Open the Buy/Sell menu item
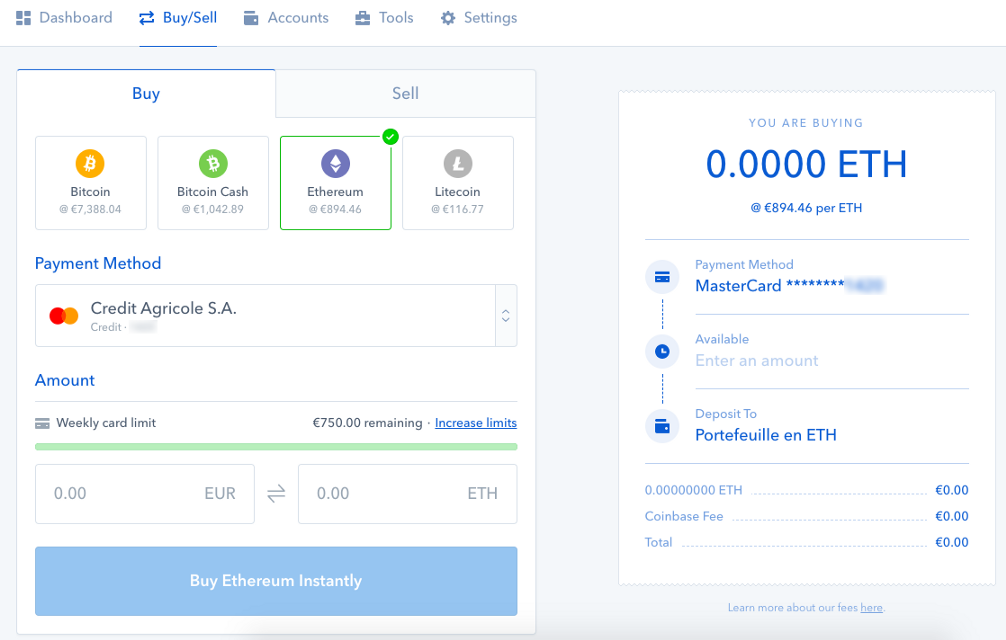Image resolution: width=1006 pixels, height=640 pixels. (x=178, y=18)
